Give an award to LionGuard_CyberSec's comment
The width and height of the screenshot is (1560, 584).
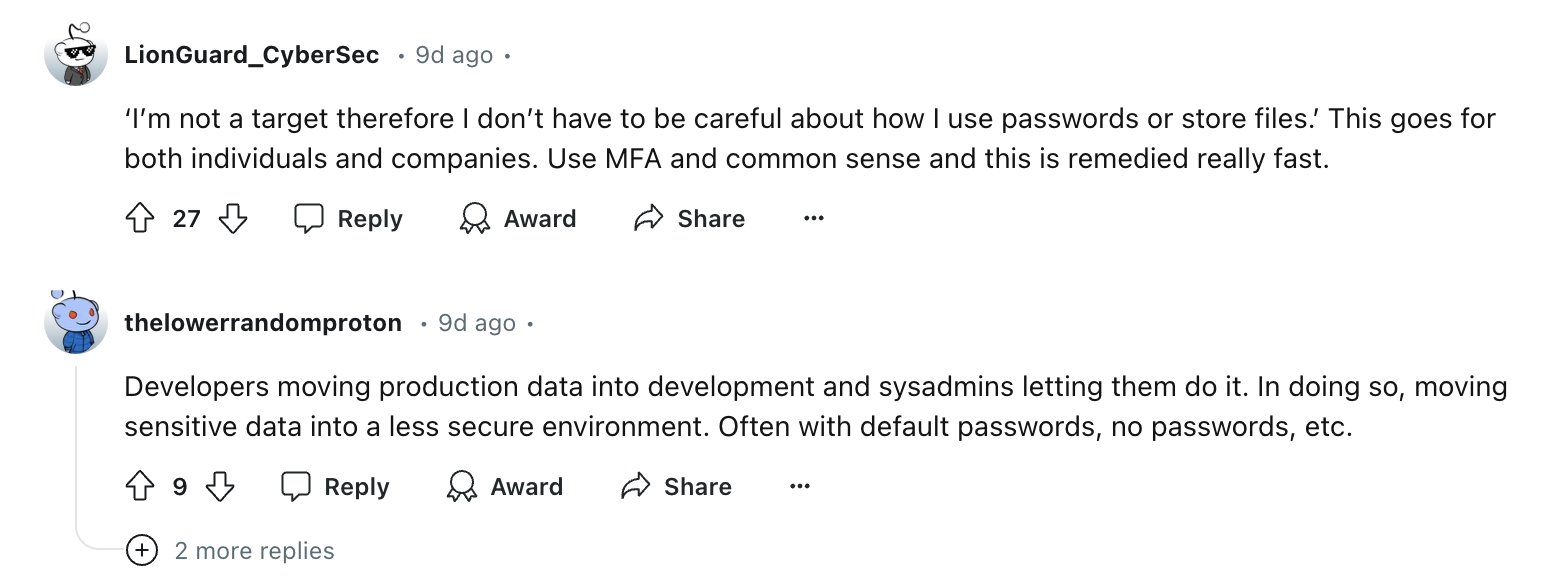[518, 219]
